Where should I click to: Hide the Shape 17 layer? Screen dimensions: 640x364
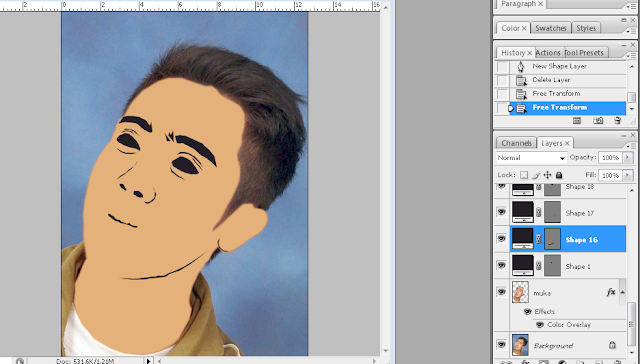[x=502, y=212]
